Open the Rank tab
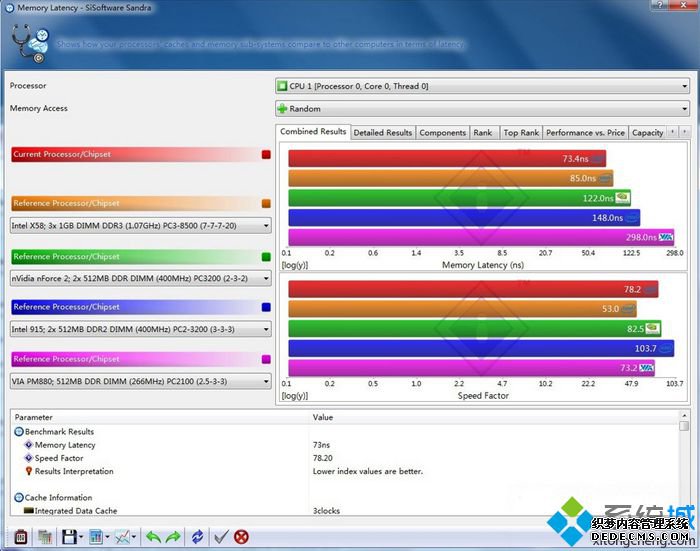Image resolution: width=700 pixels, height=551 pixels. pos(483,133)
